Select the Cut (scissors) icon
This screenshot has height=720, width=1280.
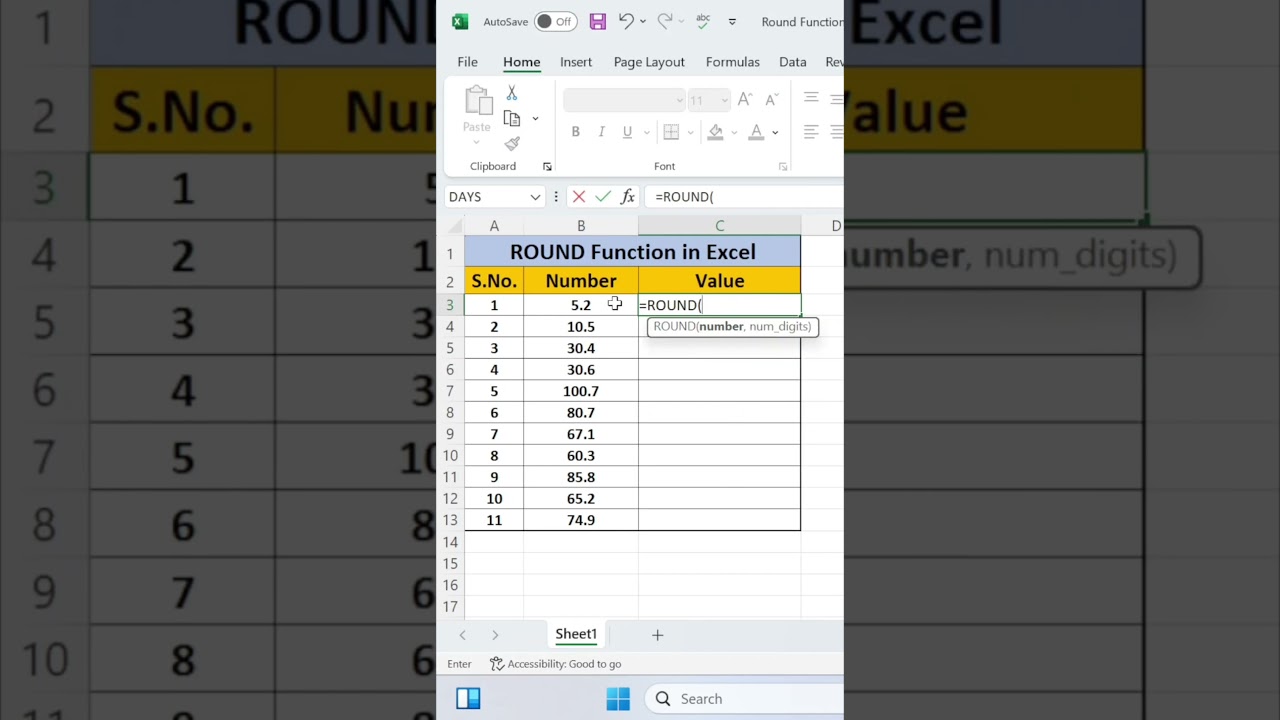tap(511, 93)
